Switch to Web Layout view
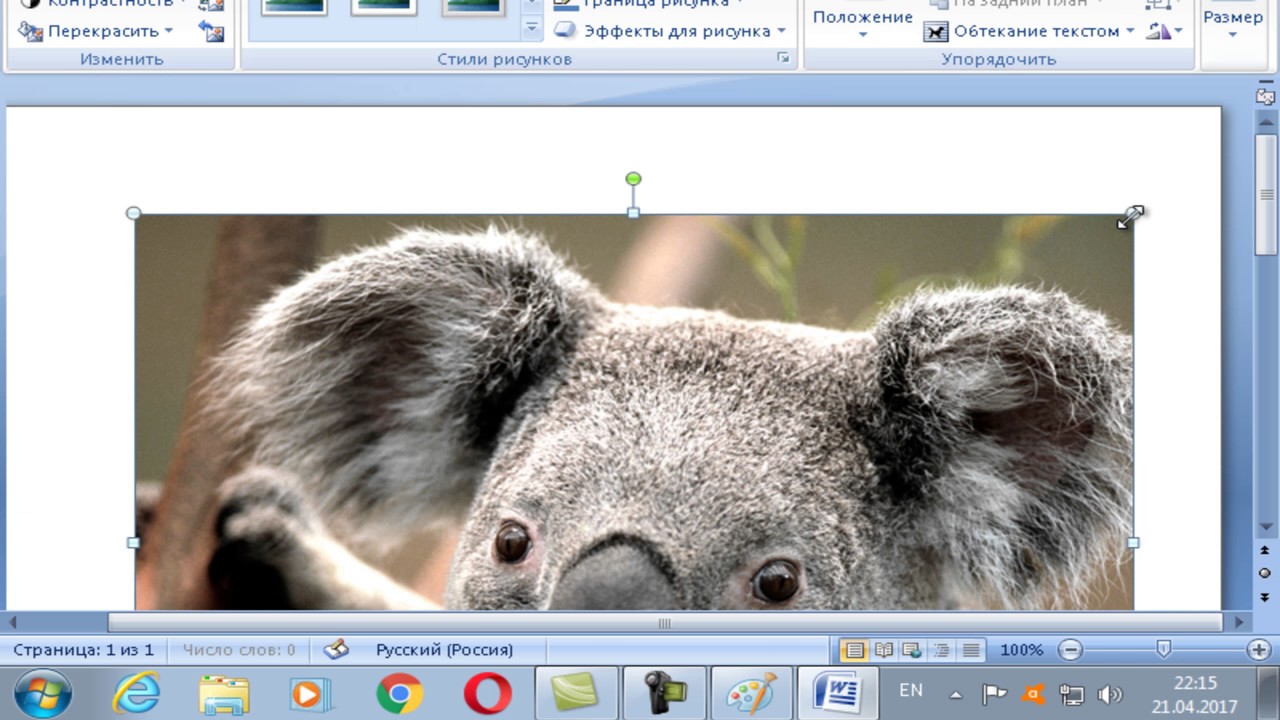This screenshot has width=1280, height=720. click(x=912, y=650)
